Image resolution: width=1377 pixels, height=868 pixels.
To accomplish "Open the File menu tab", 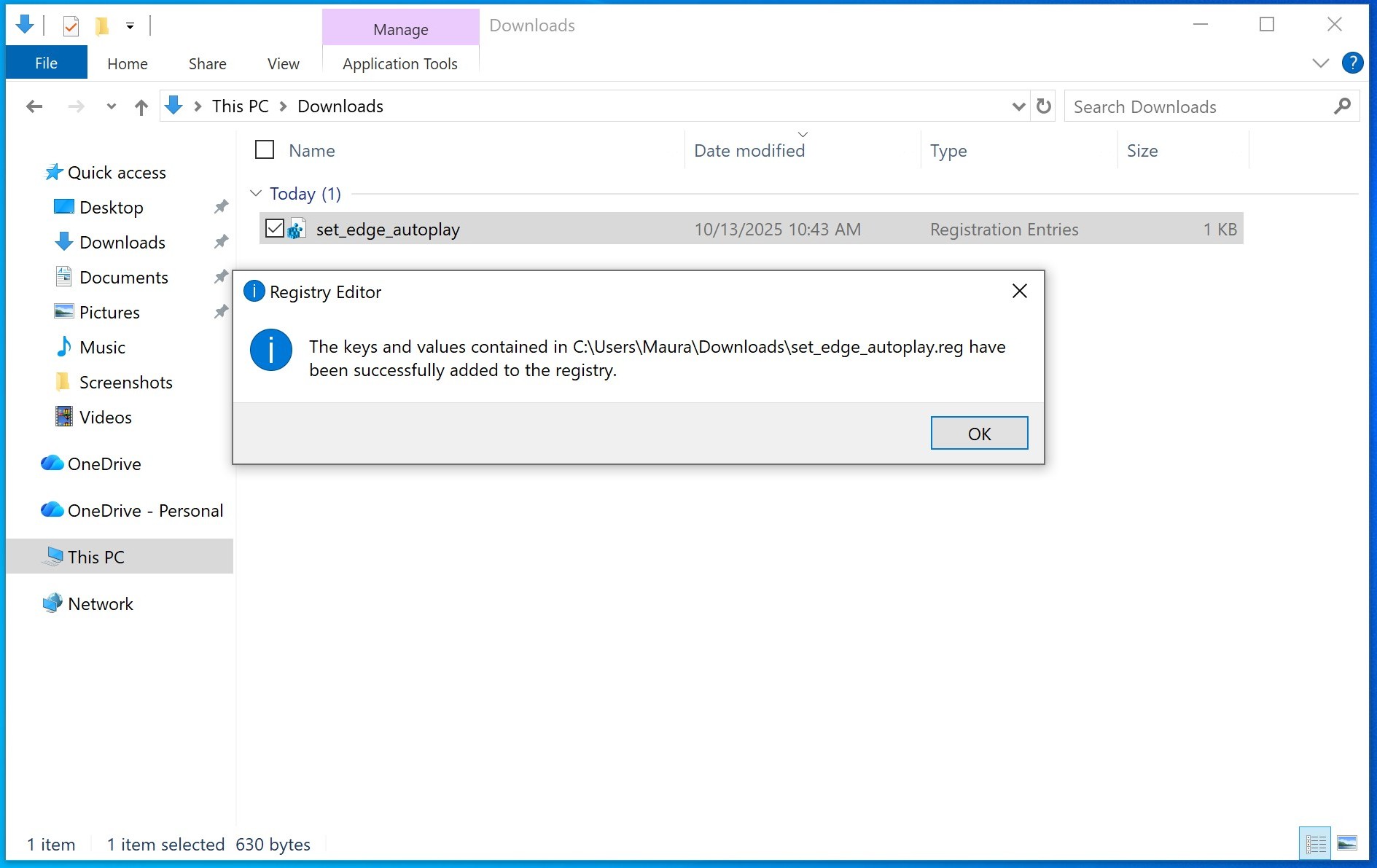I will pyautogui.click(x=46, y=63).
